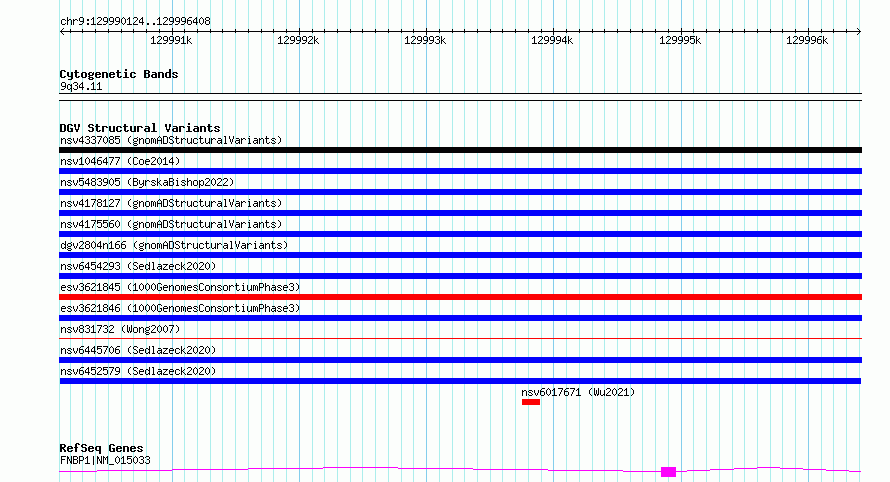Screen dimensions: 890x482
Task: Open nsv4178127 gnomADStructuralVariants label
Action: [171, 203]
